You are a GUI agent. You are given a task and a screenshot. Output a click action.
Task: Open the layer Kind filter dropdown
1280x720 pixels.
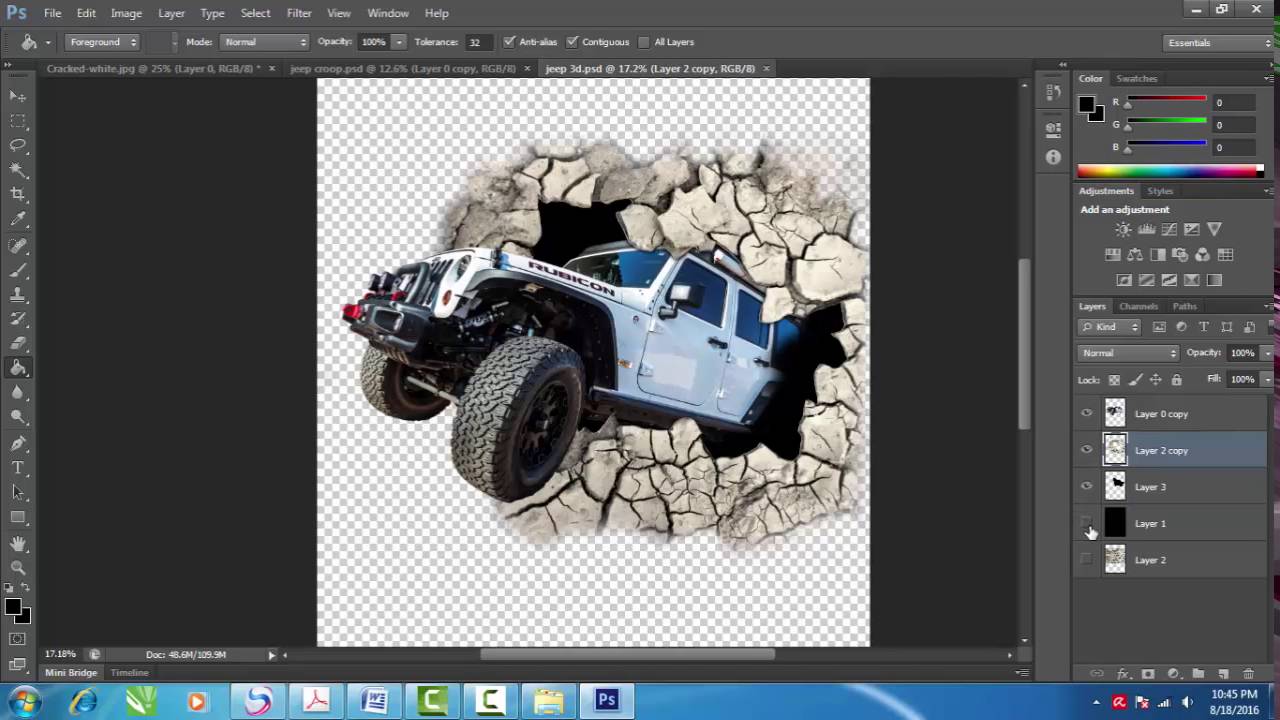(x=1110, y=327)
